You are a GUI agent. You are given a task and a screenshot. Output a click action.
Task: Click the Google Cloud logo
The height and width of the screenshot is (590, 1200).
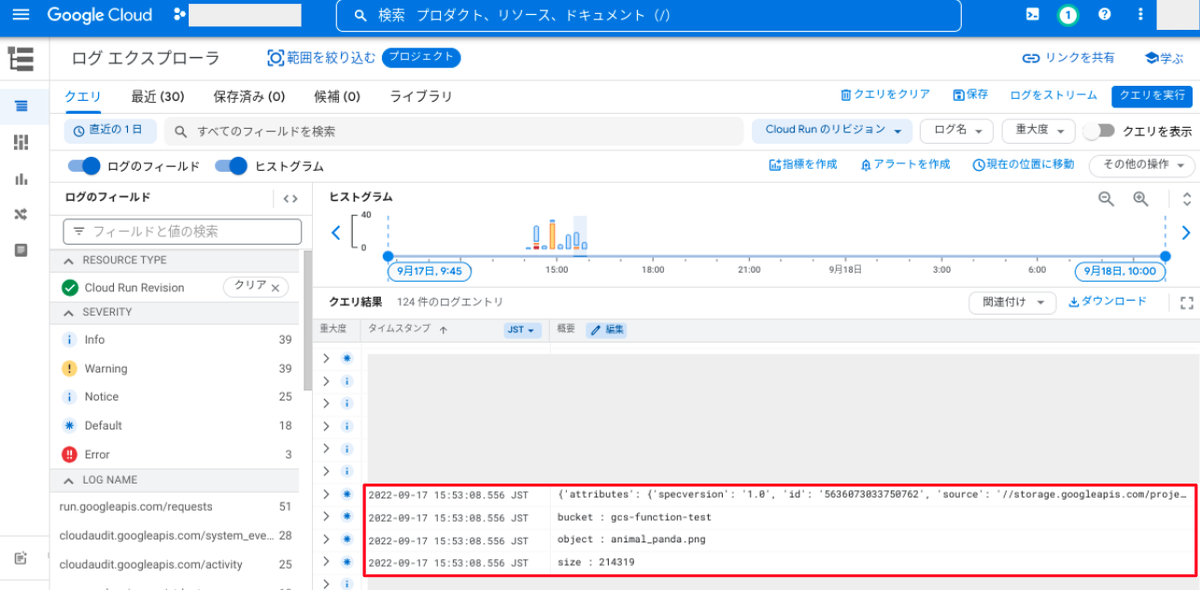point(100,15)
